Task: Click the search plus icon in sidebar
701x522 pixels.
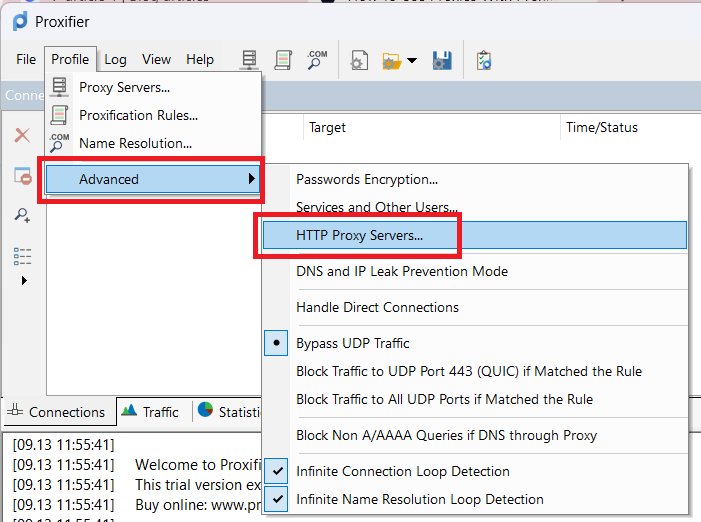Action: pyautogui.click(x=22, y=215)
